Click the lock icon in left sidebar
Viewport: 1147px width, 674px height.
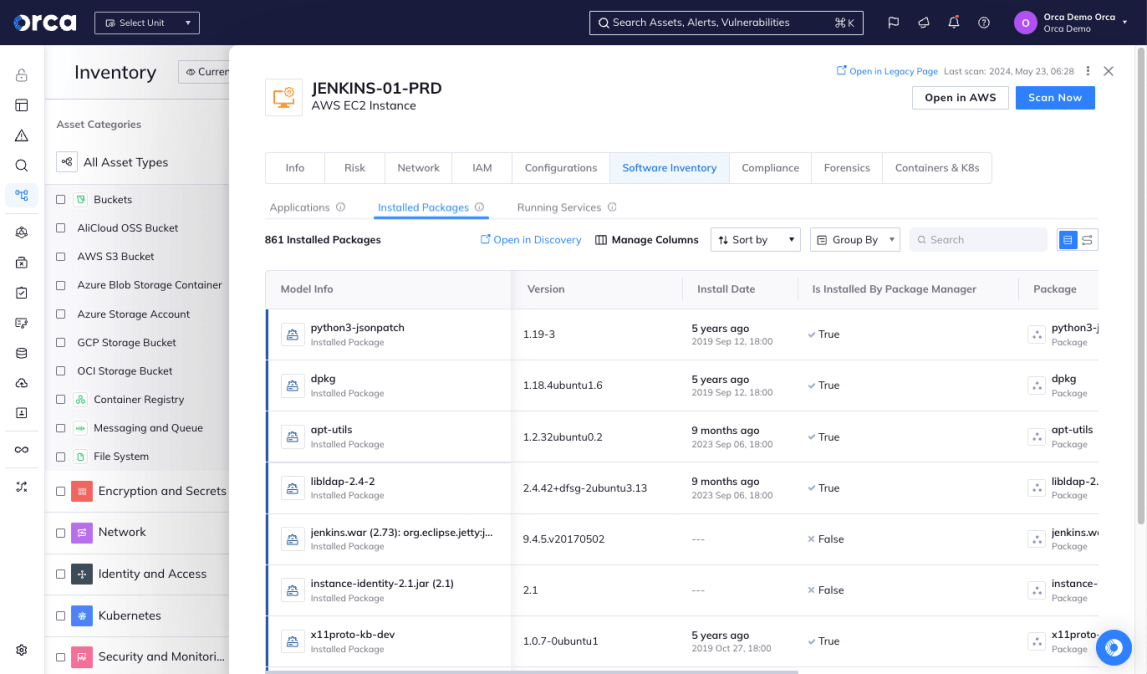(21, 75)
